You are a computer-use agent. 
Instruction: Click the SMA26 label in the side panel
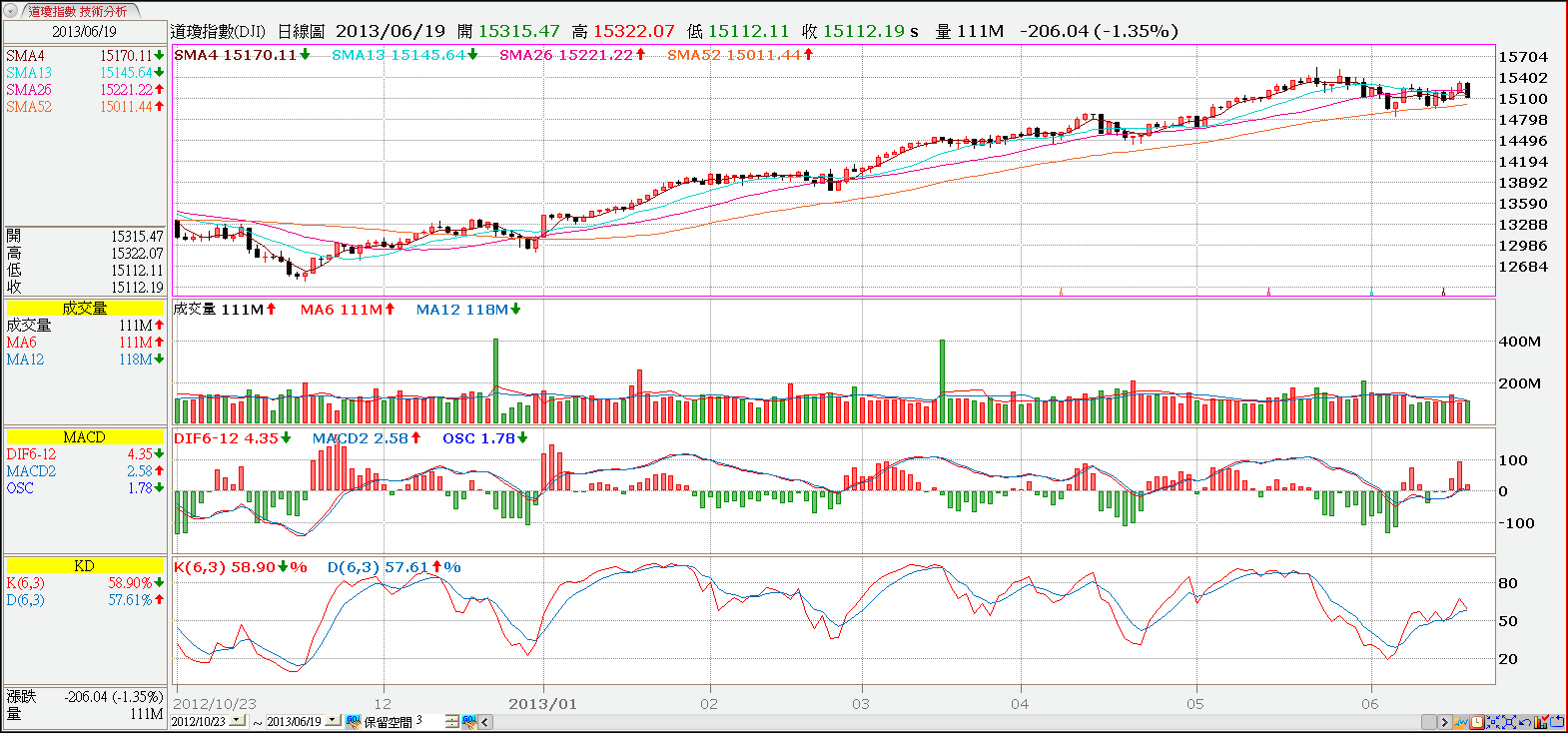[x=29, y=90]
